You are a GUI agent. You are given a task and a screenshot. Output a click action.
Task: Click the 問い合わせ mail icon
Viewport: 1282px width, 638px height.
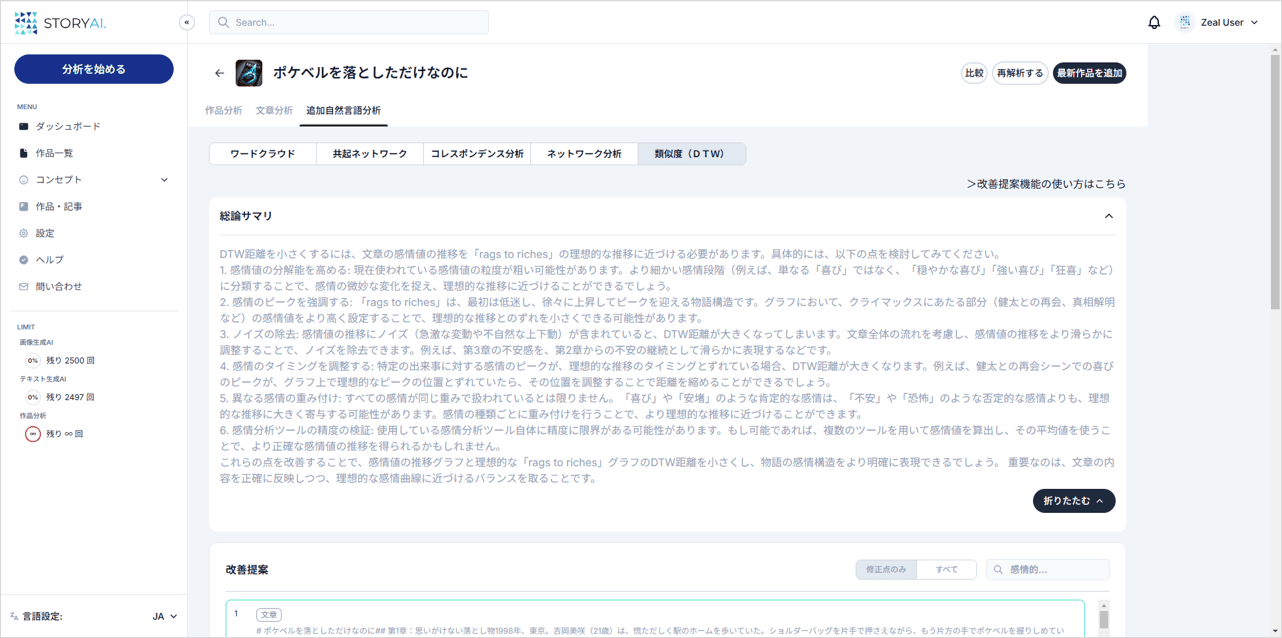tap(24, 287)
